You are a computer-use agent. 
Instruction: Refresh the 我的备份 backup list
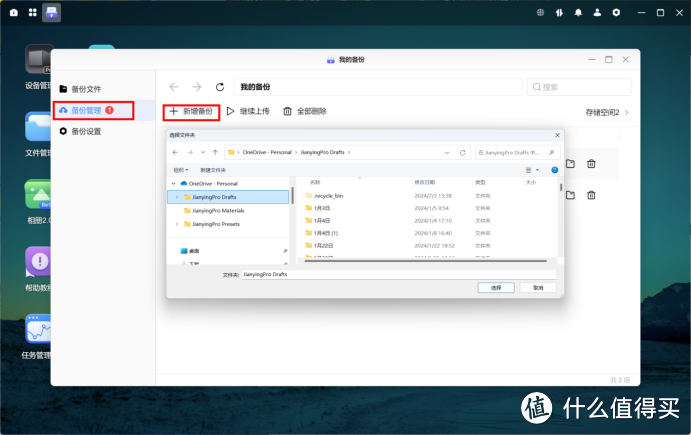click(220, 87)
